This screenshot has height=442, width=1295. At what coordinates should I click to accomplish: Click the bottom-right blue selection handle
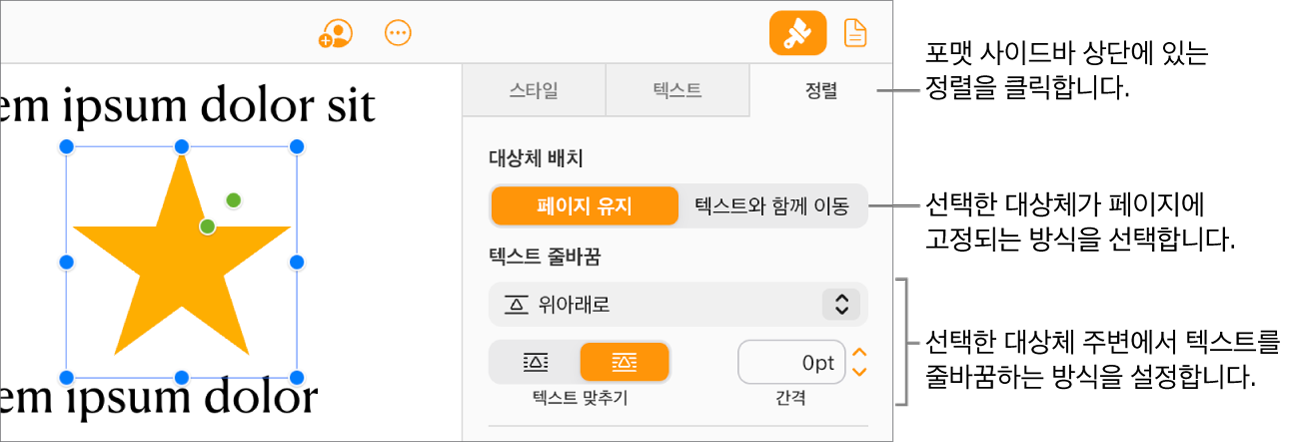click(x=297, y=377)
